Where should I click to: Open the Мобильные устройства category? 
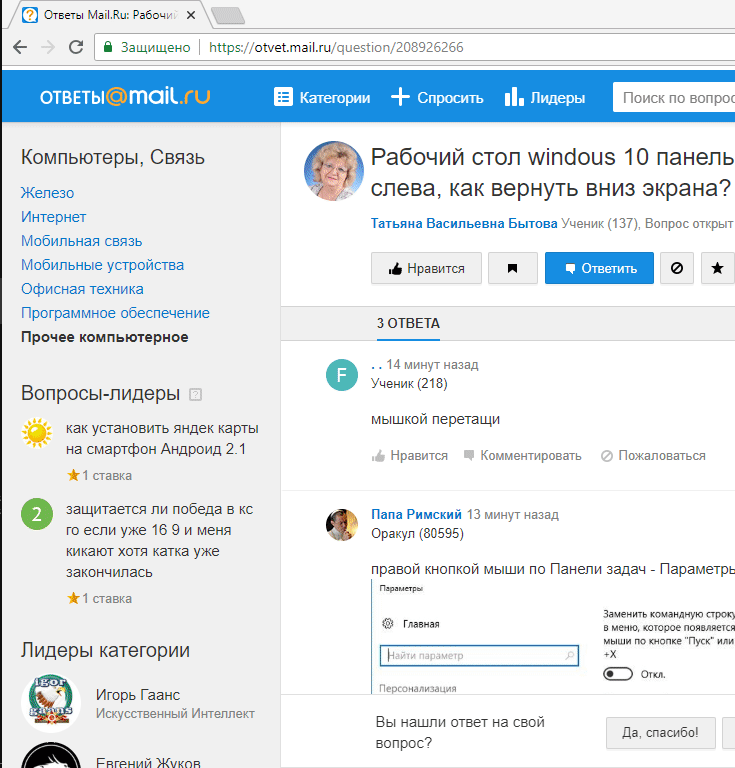click(102, 264)
